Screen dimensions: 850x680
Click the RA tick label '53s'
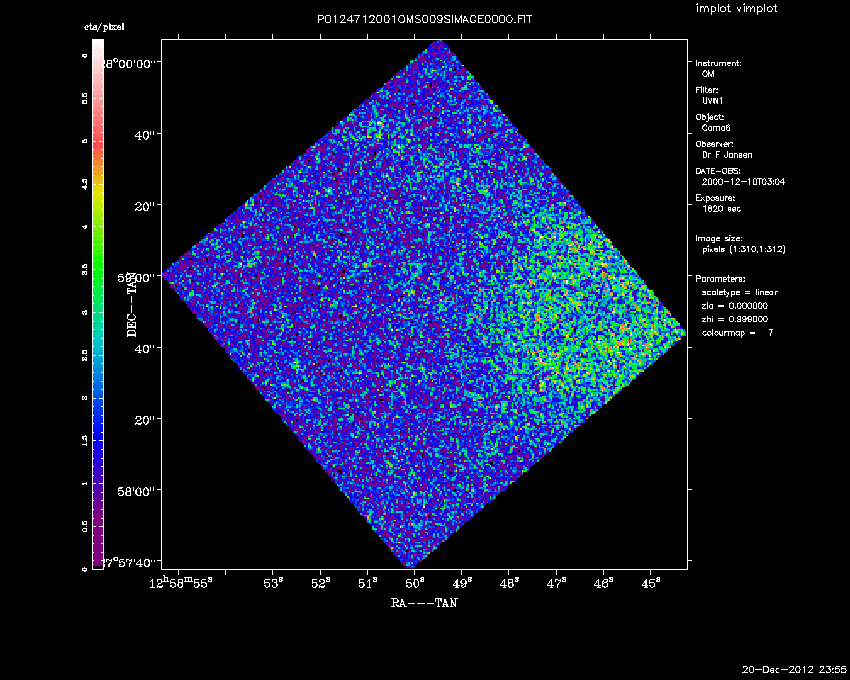click(273, 583)
